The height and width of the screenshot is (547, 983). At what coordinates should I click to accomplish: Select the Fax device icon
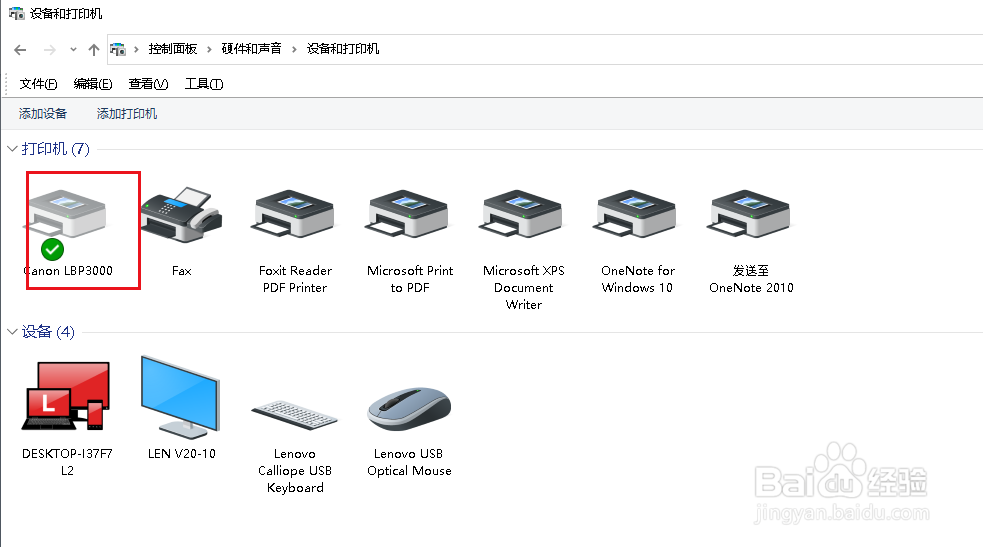(182, 214)
